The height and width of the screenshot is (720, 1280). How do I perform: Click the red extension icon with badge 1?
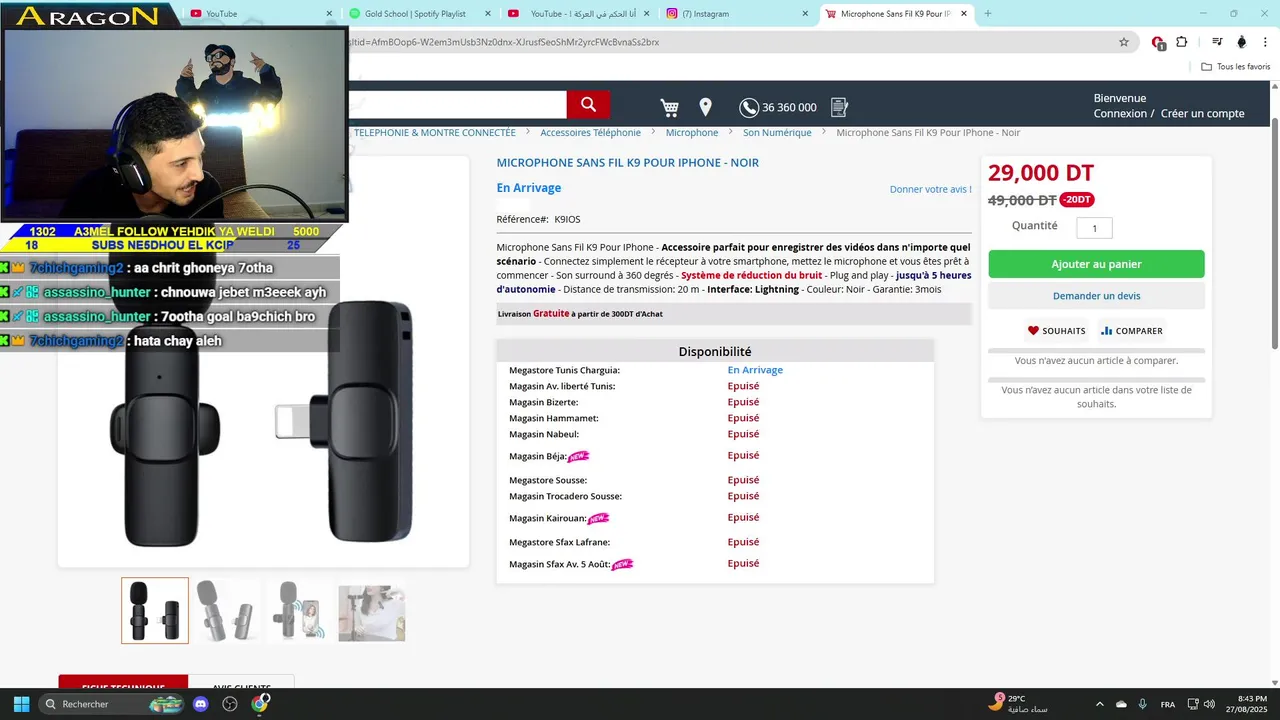(x=1158, y=42)
